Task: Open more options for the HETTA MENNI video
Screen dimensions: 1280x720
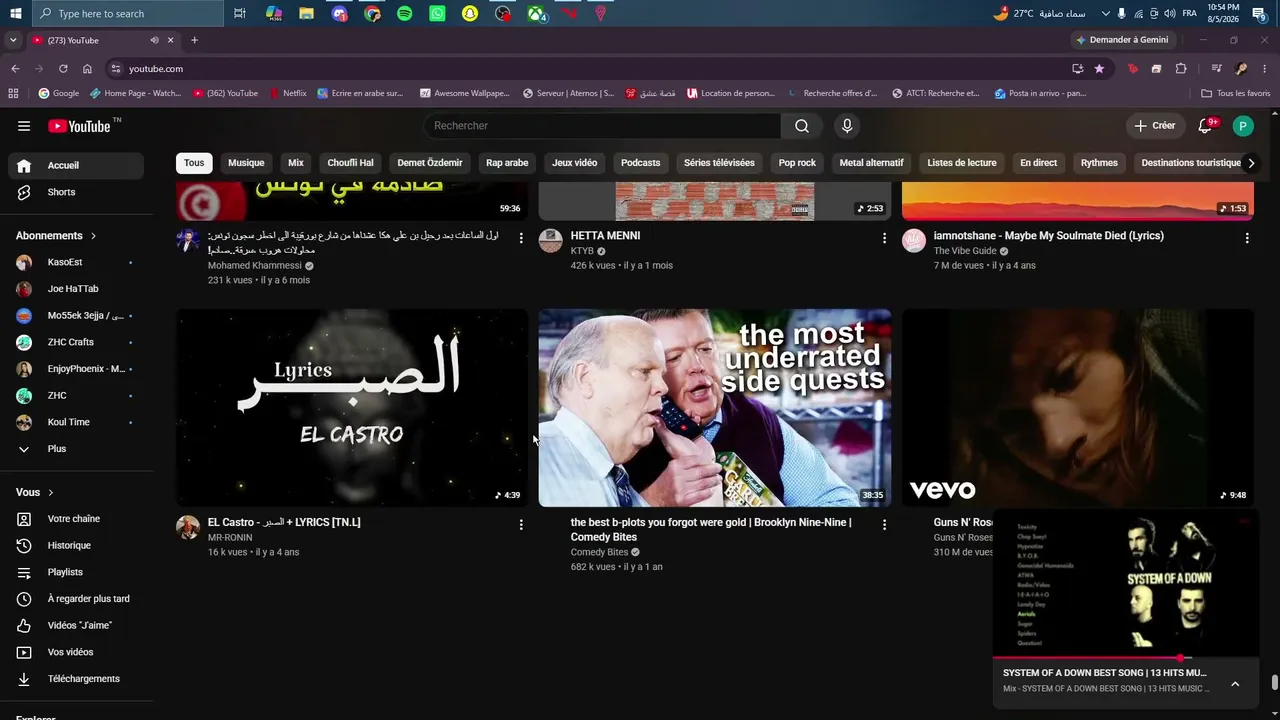Action: point(884,238)
